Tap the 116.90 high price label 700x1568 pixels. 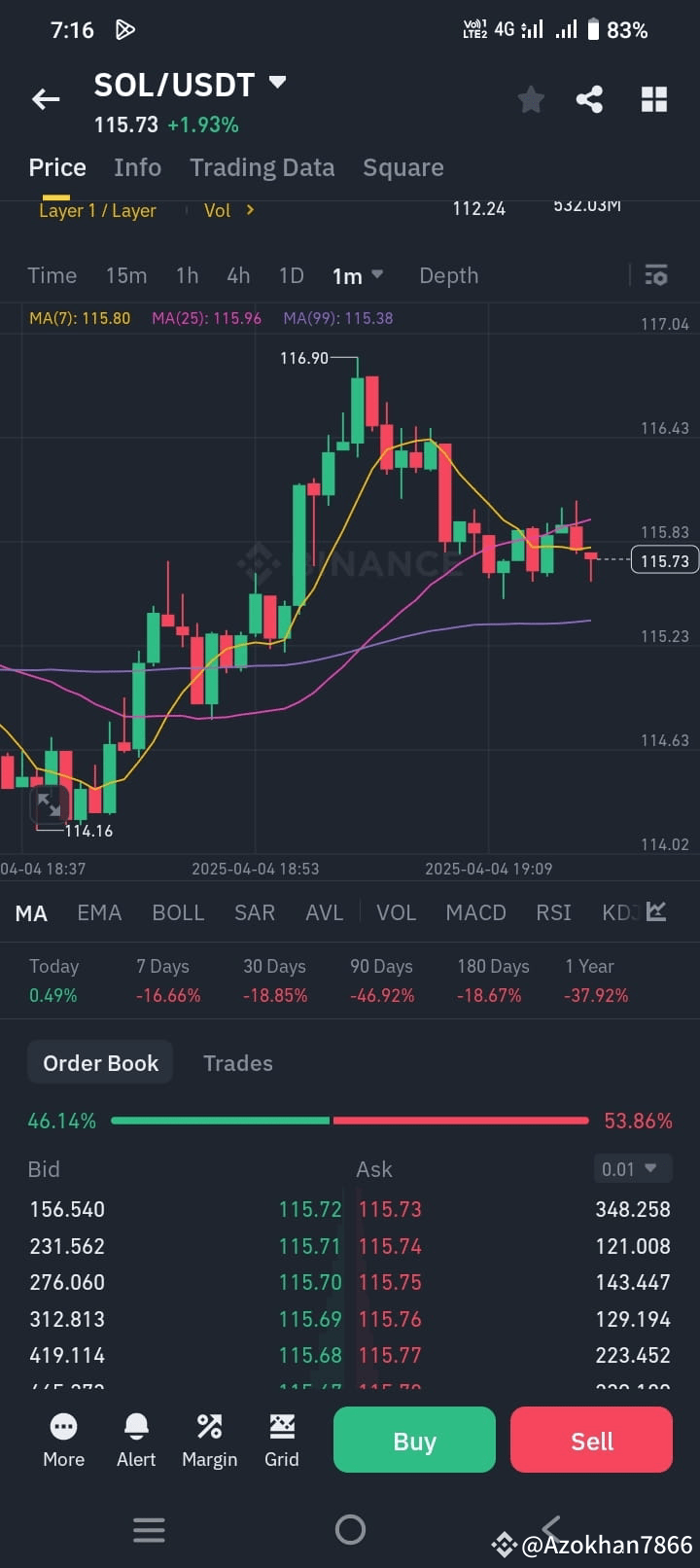(304, 358)
